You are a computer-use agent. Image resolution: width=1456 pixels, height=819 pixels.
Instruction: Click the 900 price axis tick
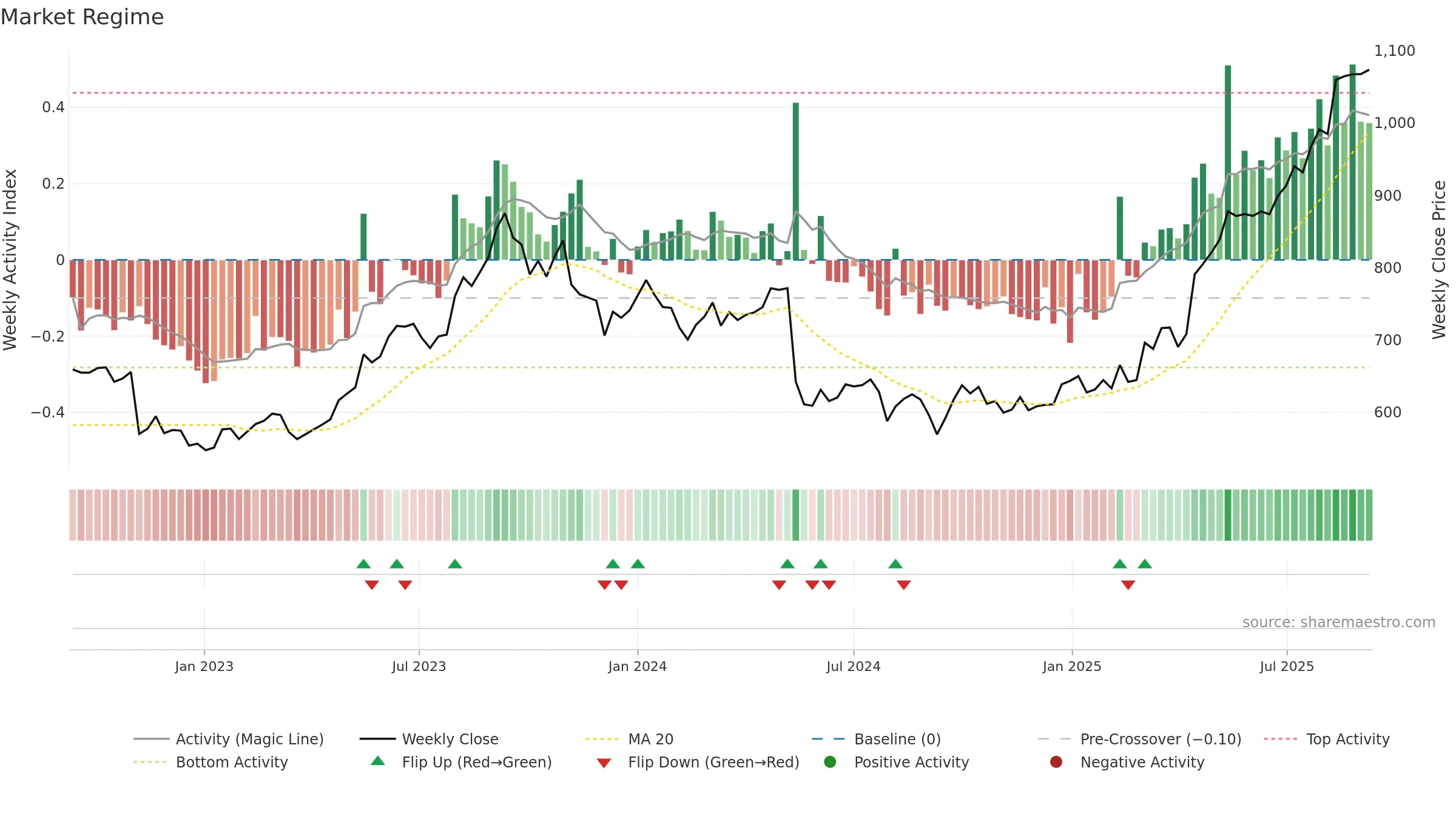[x=1387, y=195]
